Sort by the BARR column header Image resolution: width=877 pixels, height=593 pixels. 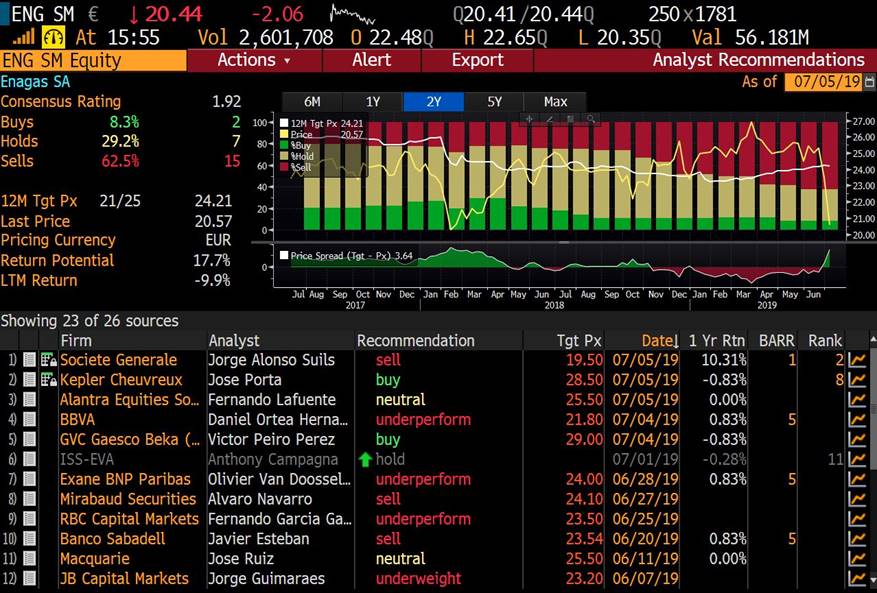(776, 341)
